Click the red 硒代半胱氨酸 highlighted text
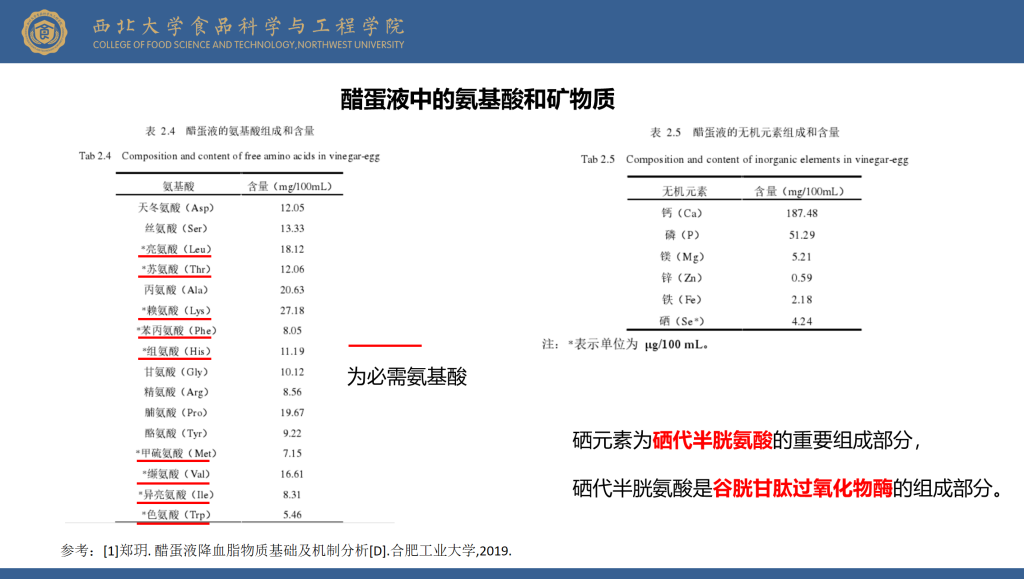 click(x=712, y=440)
